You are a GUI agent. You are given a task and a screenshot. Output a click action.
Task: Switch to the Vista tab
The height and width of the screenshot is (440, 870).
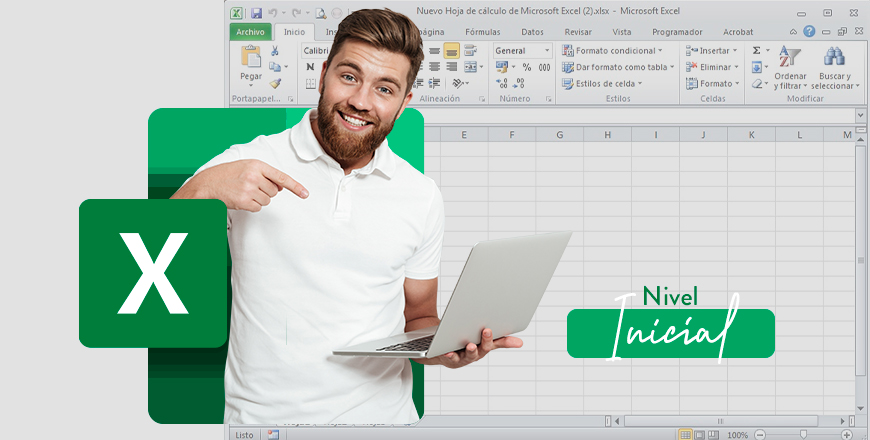click(621, 32)
